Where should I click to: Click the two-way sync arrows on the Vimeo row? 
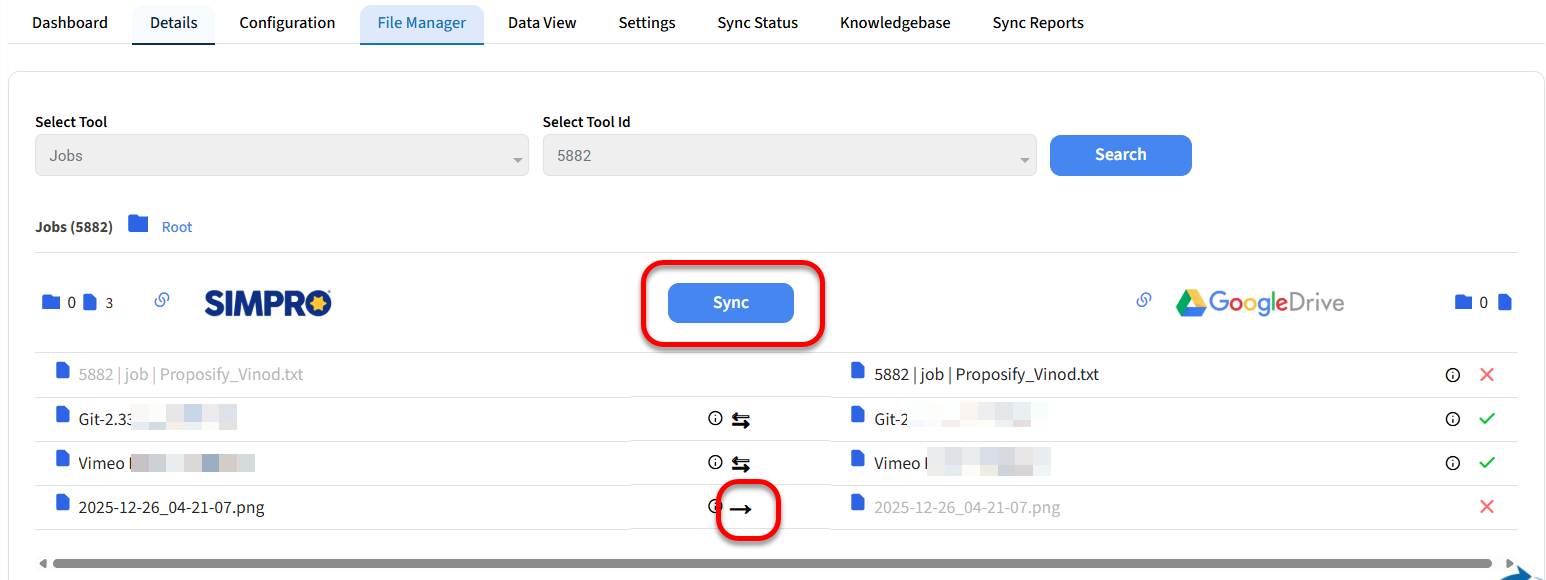(x=740, y=464)
